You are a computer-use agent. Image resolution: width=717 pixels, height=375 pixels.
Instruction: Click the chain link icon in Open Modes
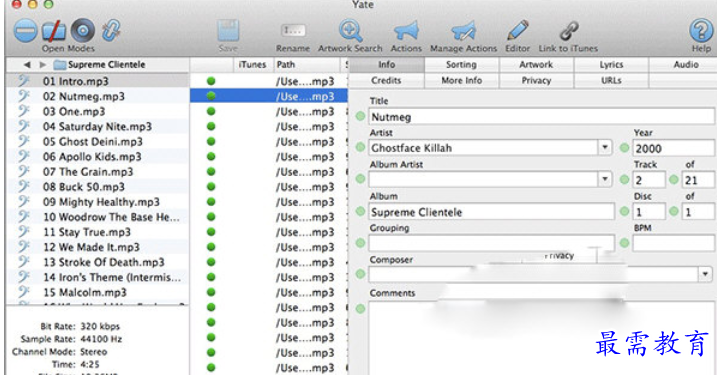(x=111, y=31)
